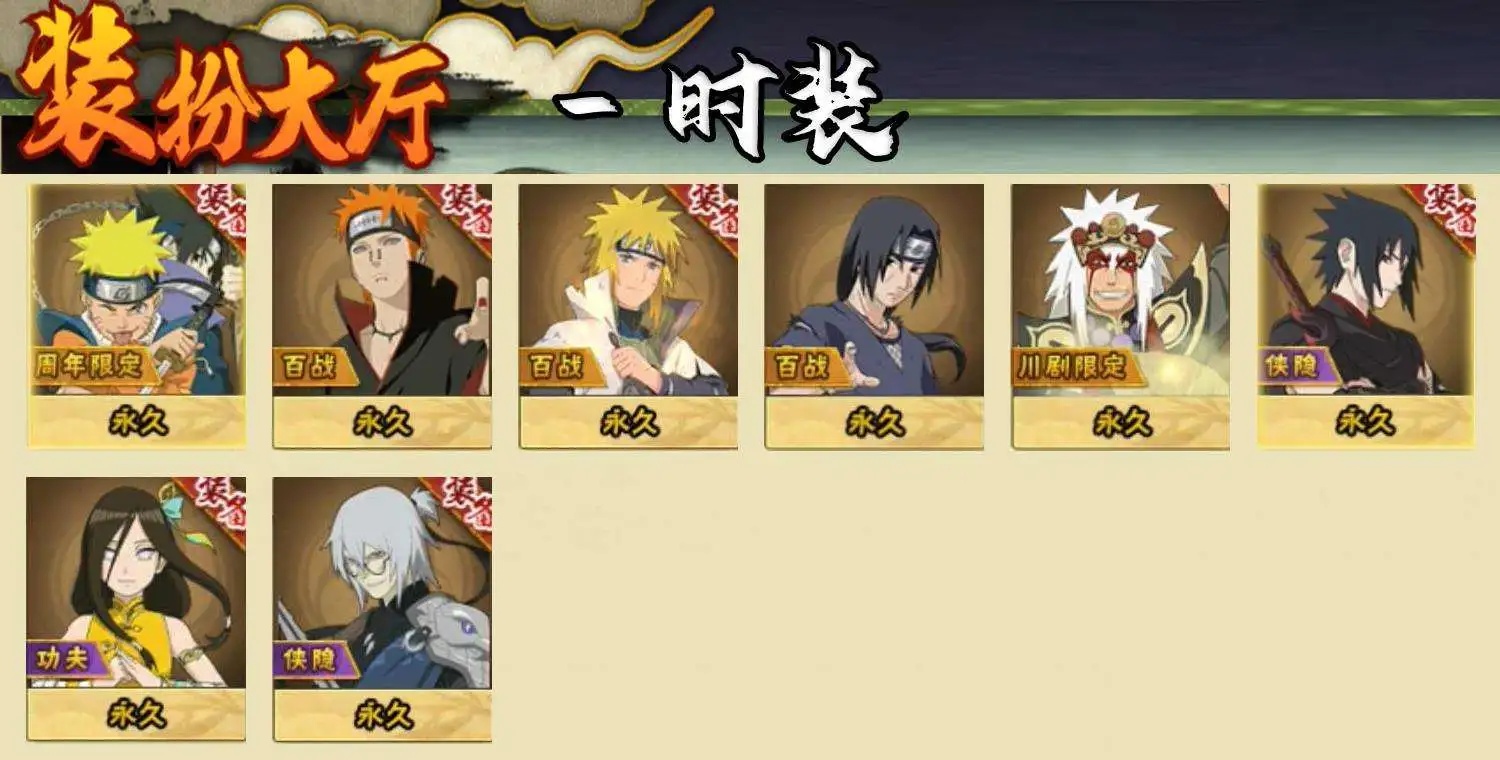Click the 百战 tag on the Itachi card
The image size is (1500, 760).
tap(800, 365)
